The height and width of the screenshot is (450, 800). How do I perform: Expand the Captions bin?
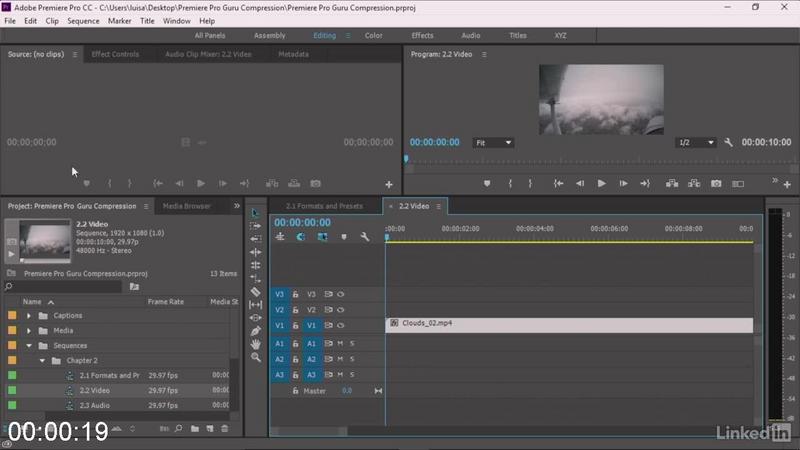[29, 316]
